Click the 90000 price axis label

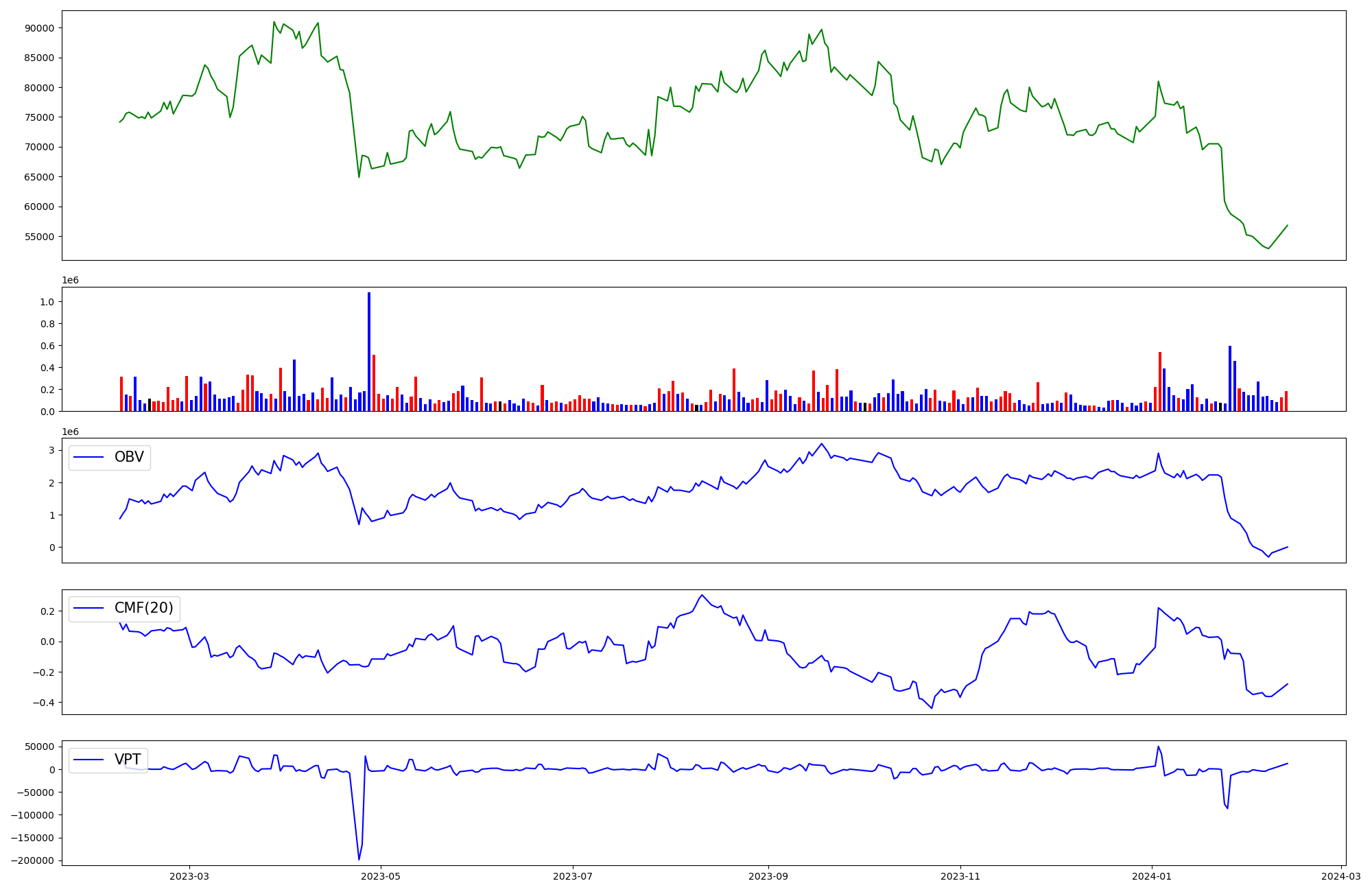40,28
